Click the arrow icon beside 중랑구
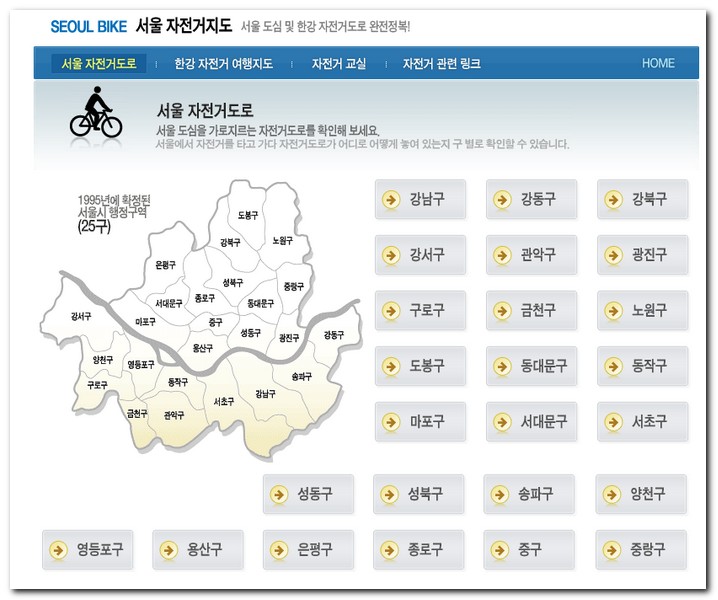Image resolution: width=718 pixels, height=600 pixels. click(611, 550)
